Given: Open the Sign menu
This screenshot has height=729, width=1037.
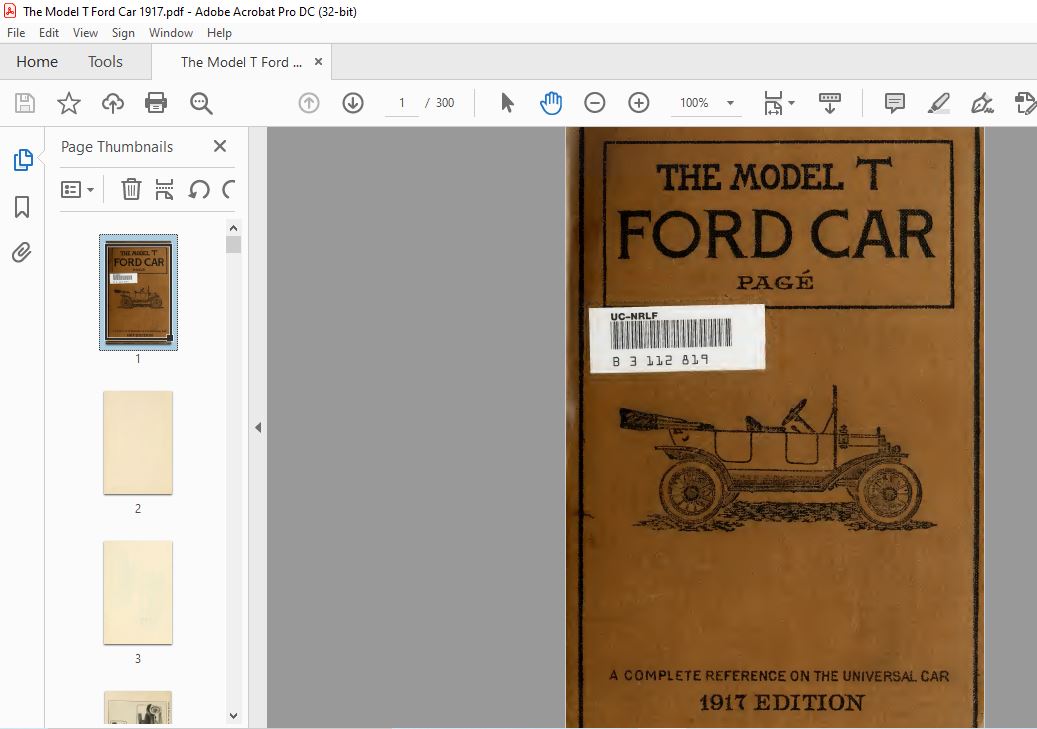Looking at the screenshot, I should click(123, 32).
